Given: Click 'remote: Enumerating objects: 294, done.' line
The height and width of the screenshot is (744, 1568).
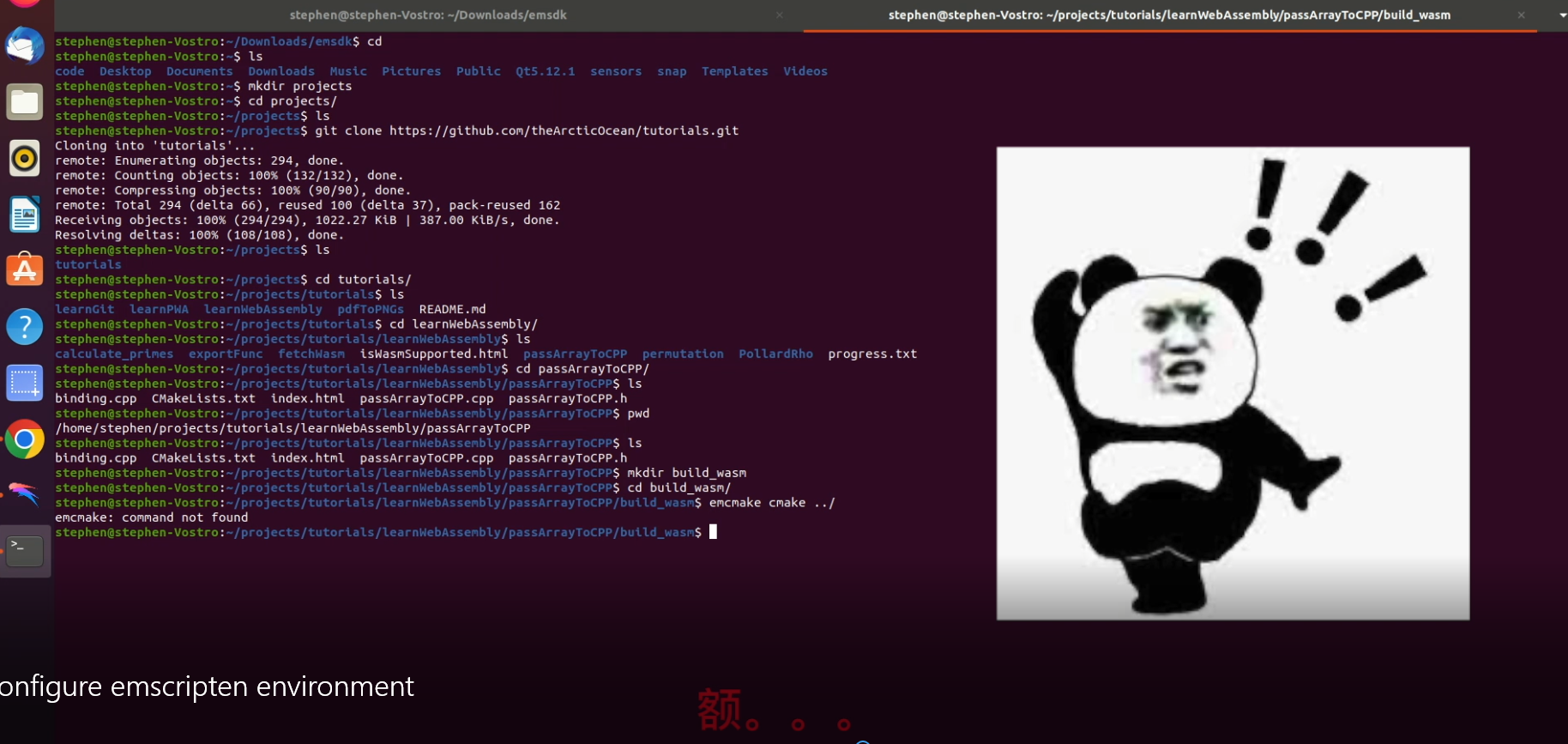Looking at the screenshot, I should click(x=199, y=160).
